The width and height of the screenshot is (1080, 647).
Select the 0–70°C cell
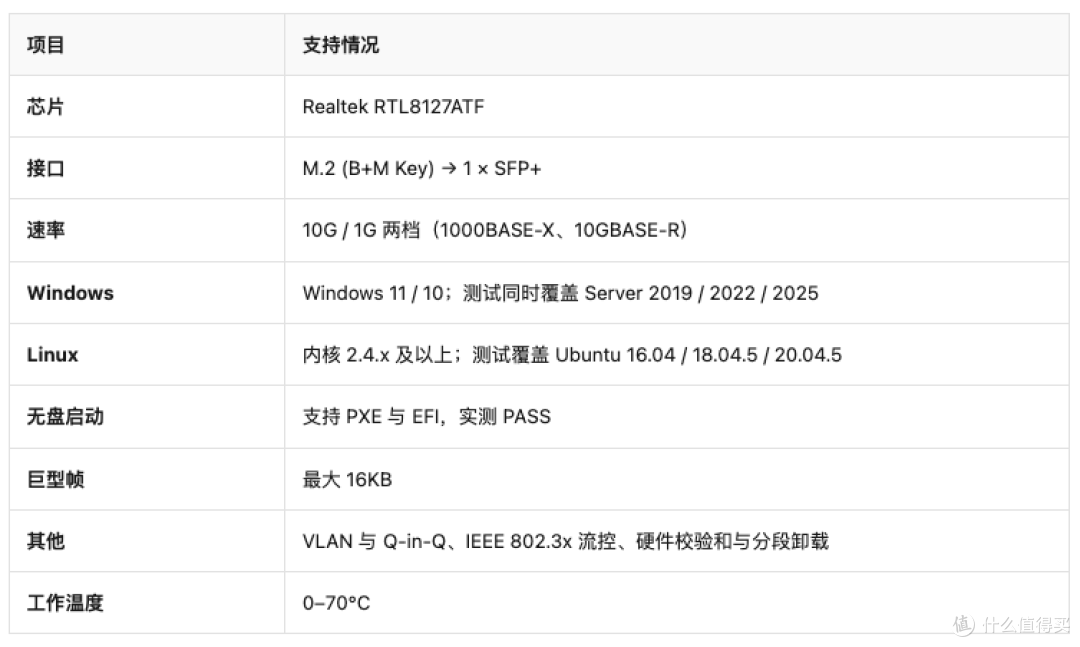point(677,603)
